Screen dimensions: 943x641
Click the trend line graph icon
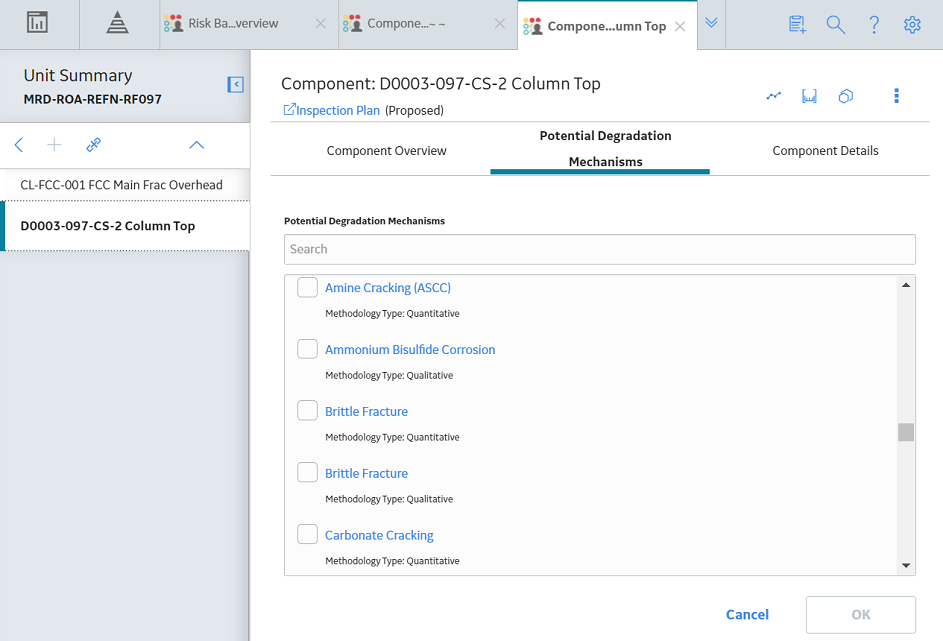coord(773,96)
